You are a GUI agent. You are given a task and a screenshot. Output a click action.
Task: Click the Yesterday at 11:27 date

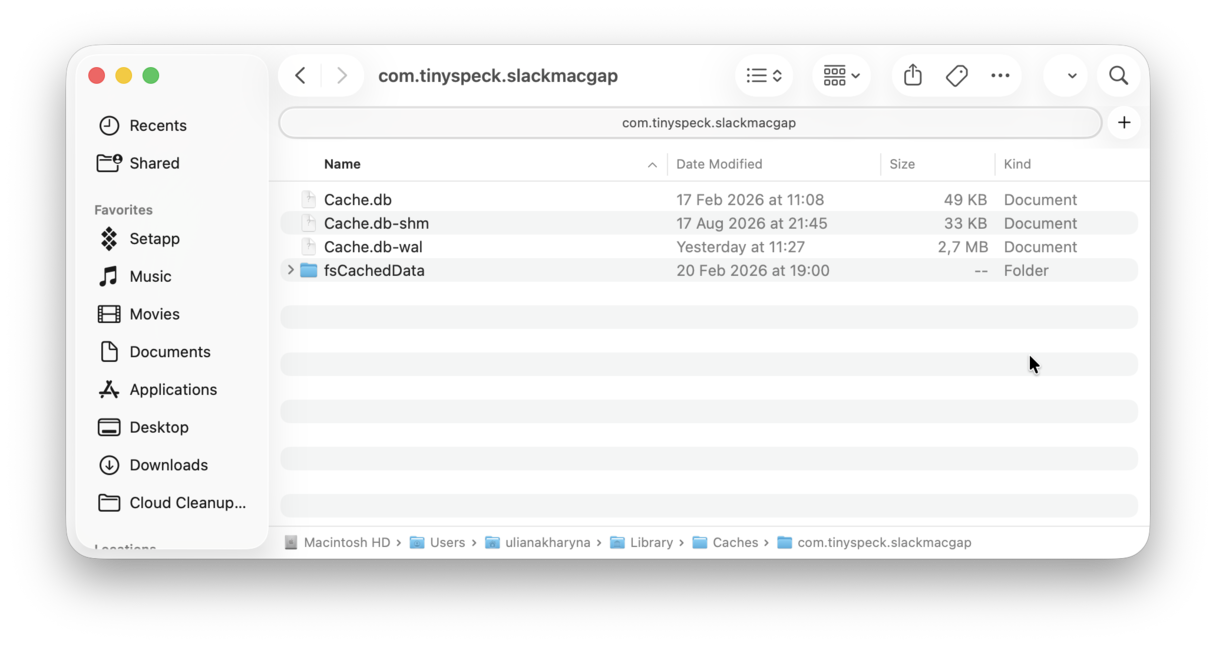[740, 247]
